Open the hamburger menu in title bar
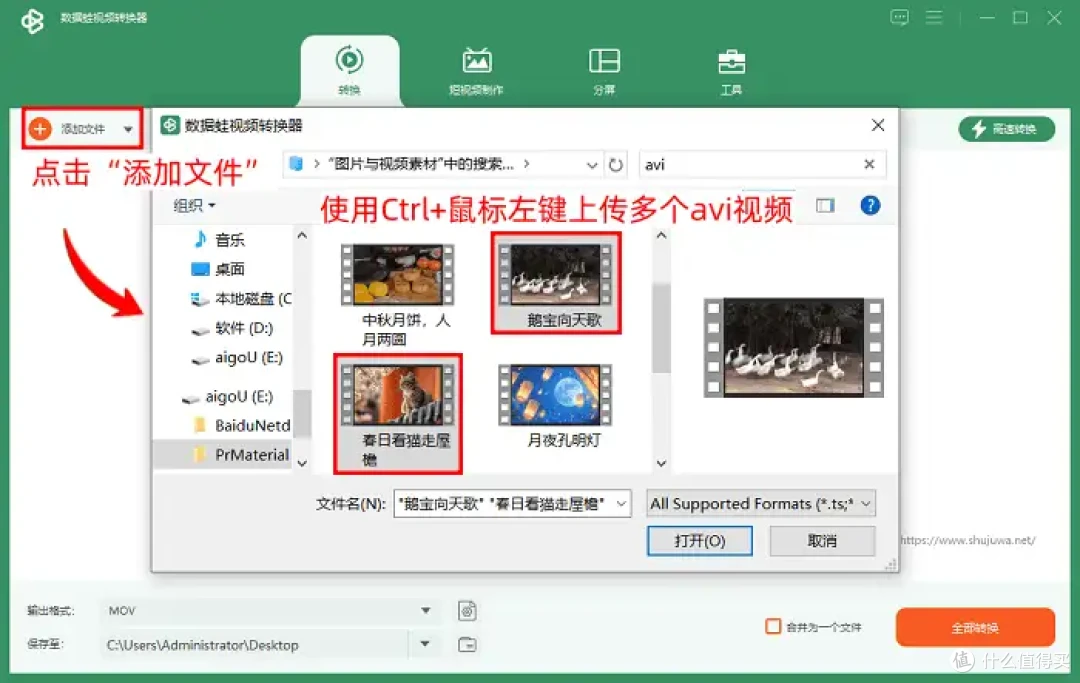Viewport: 1080px width, 683px height. click(x=934, y=17)
